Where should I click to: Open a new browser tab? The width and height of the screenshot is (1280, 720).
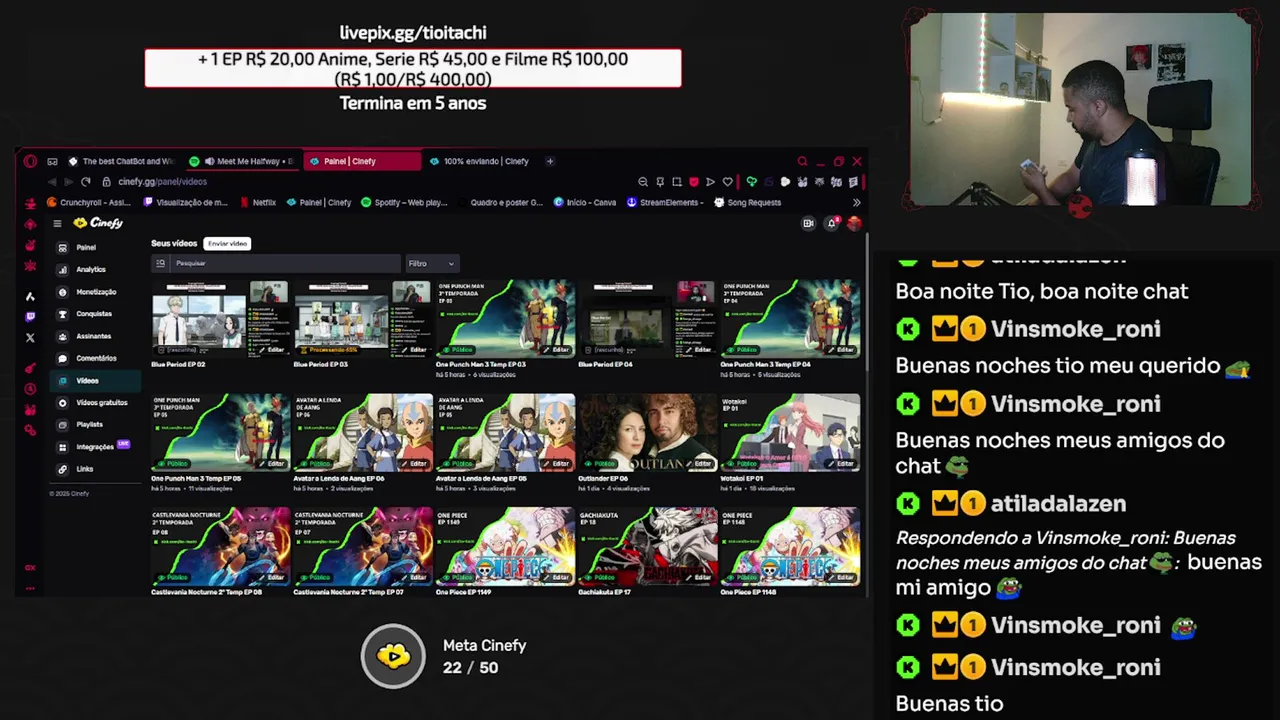pos(549,161)
